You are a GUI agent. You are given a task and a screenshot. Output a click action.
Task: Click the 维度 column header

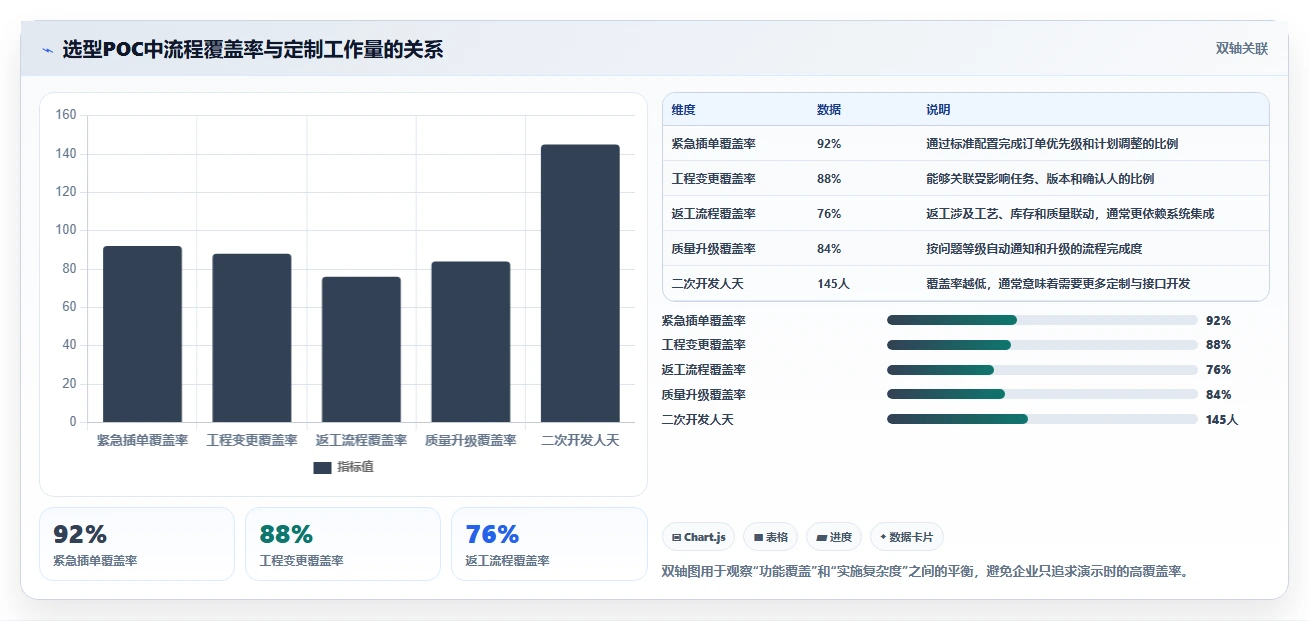tap(684, 110)
